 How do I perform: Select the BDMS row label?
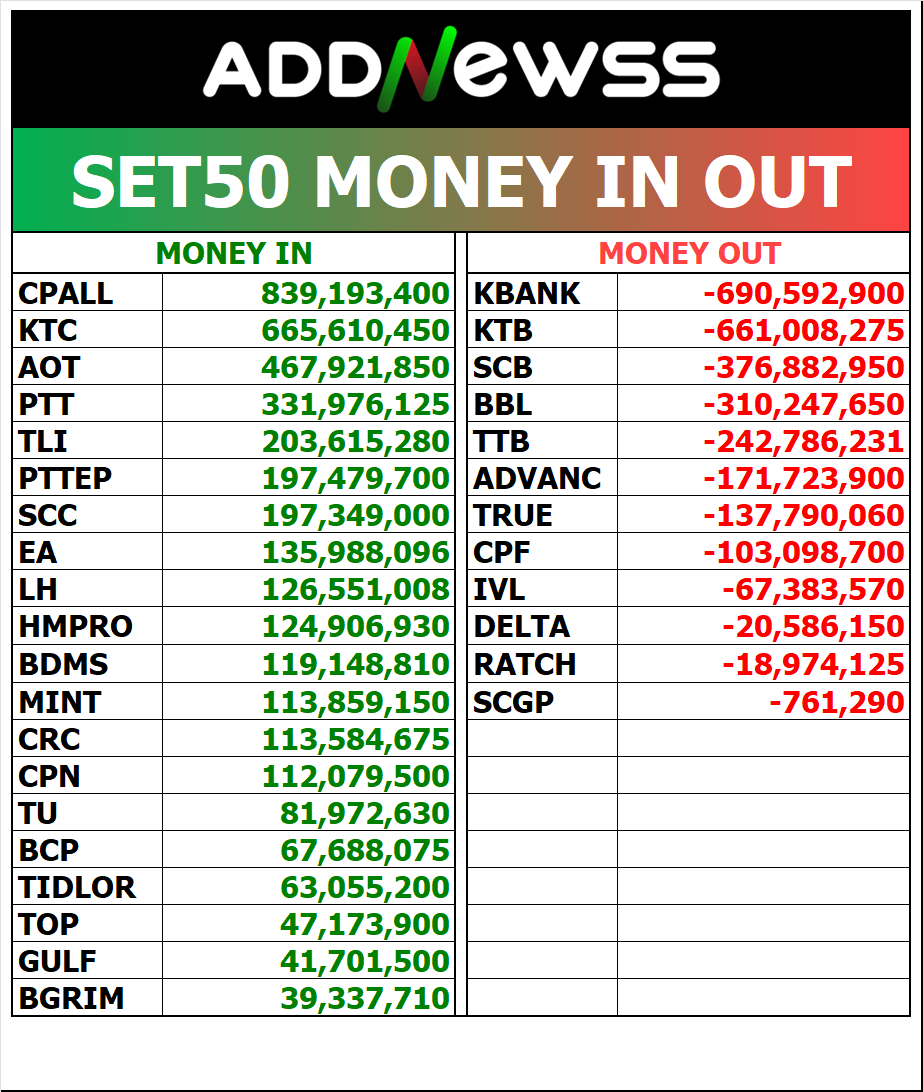tap(63, 664)
